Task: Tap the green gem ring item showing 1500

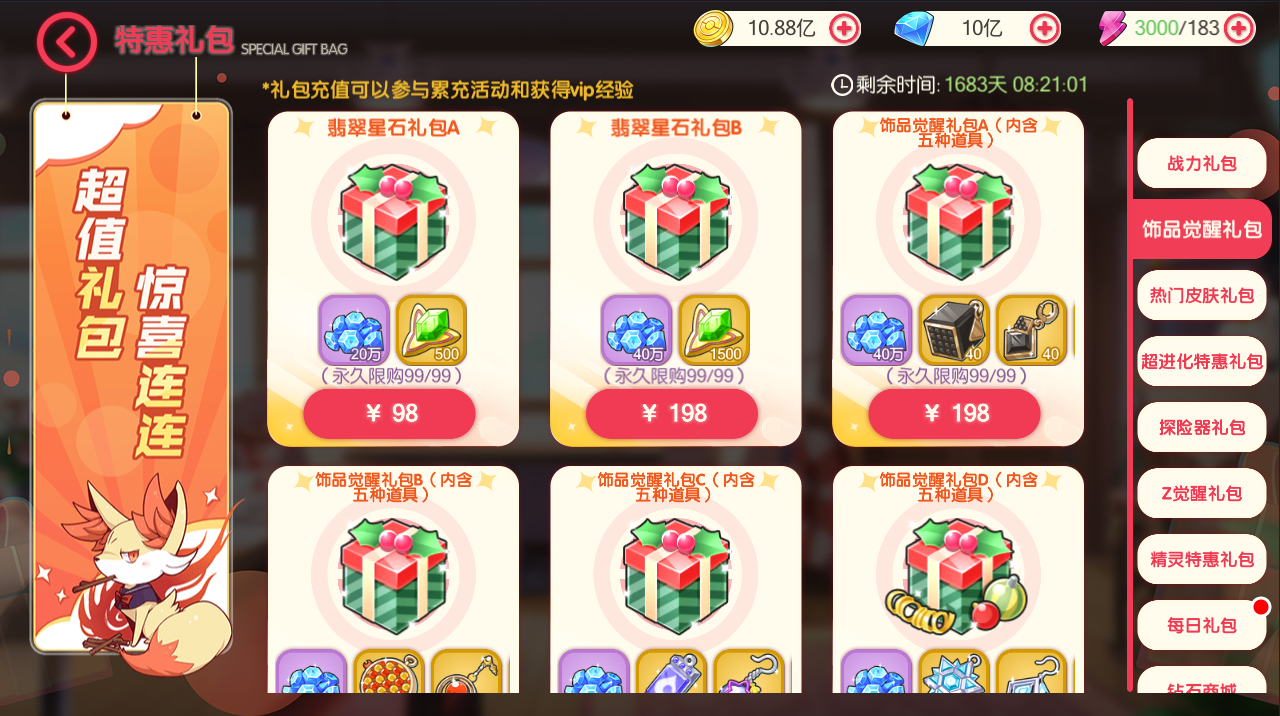Action: tap(714, 330)
